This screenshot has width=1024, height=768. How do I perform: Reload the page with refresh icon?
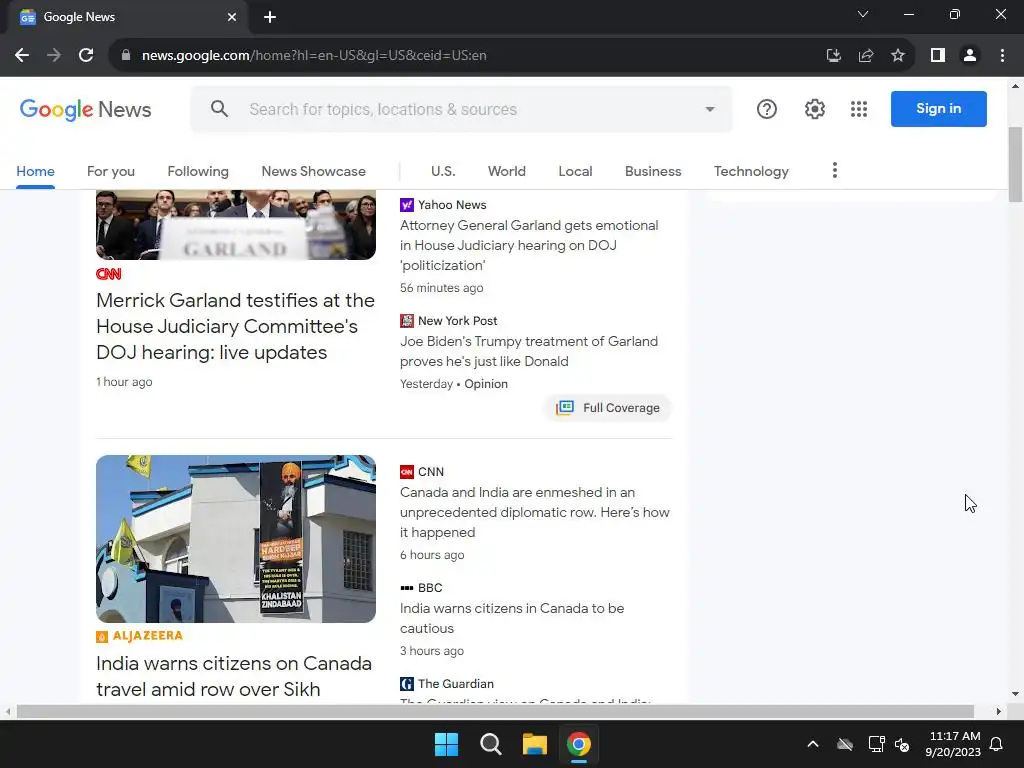click(x=86, y=56)
